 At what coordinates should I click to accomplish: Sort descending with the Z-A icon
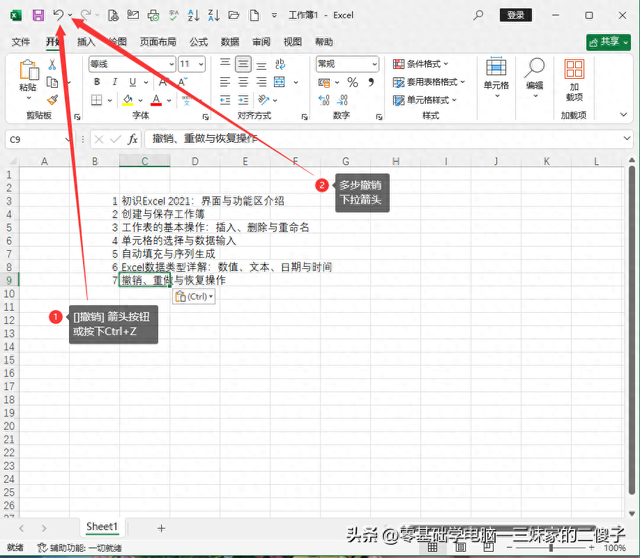click(214, 16)
